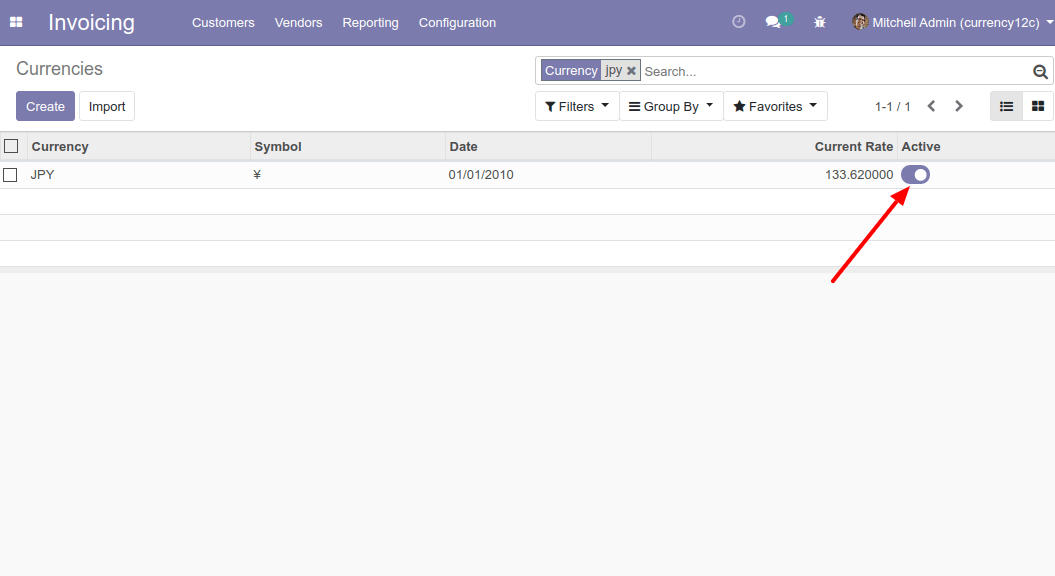Go to the previous page arrow

pos(932,106)
